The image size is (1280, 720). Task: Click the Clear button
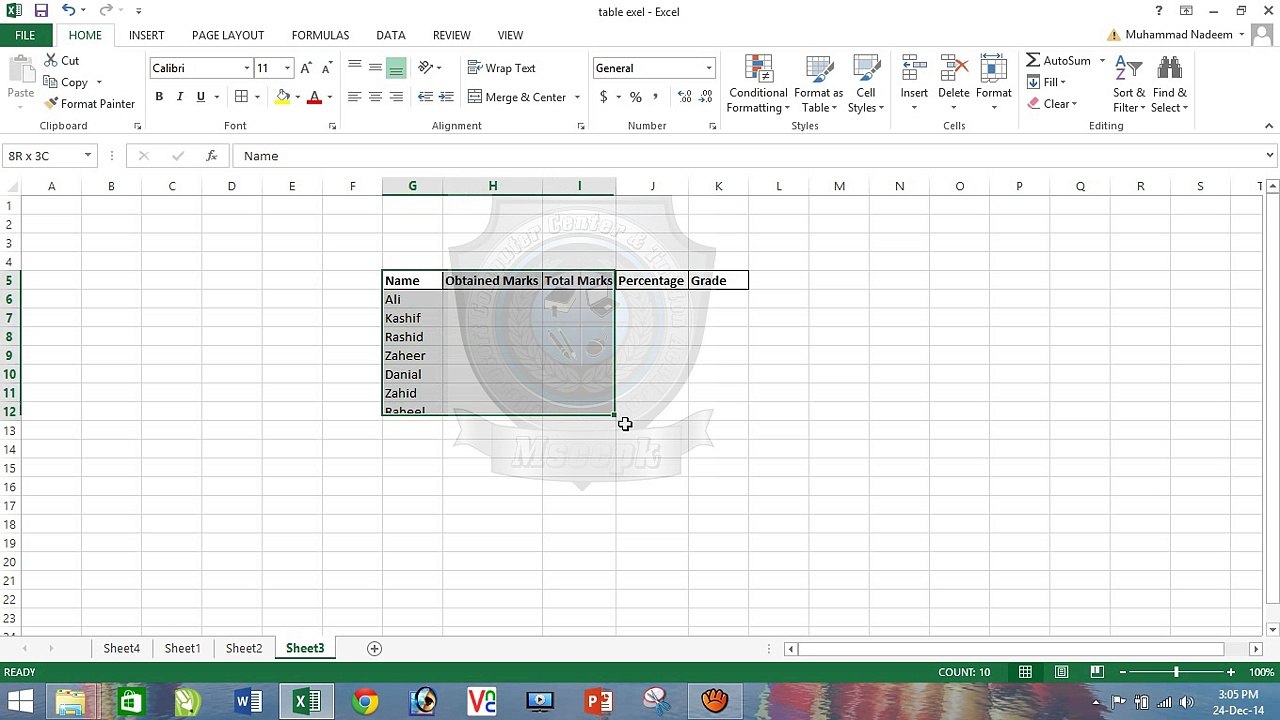[1052, 104]
